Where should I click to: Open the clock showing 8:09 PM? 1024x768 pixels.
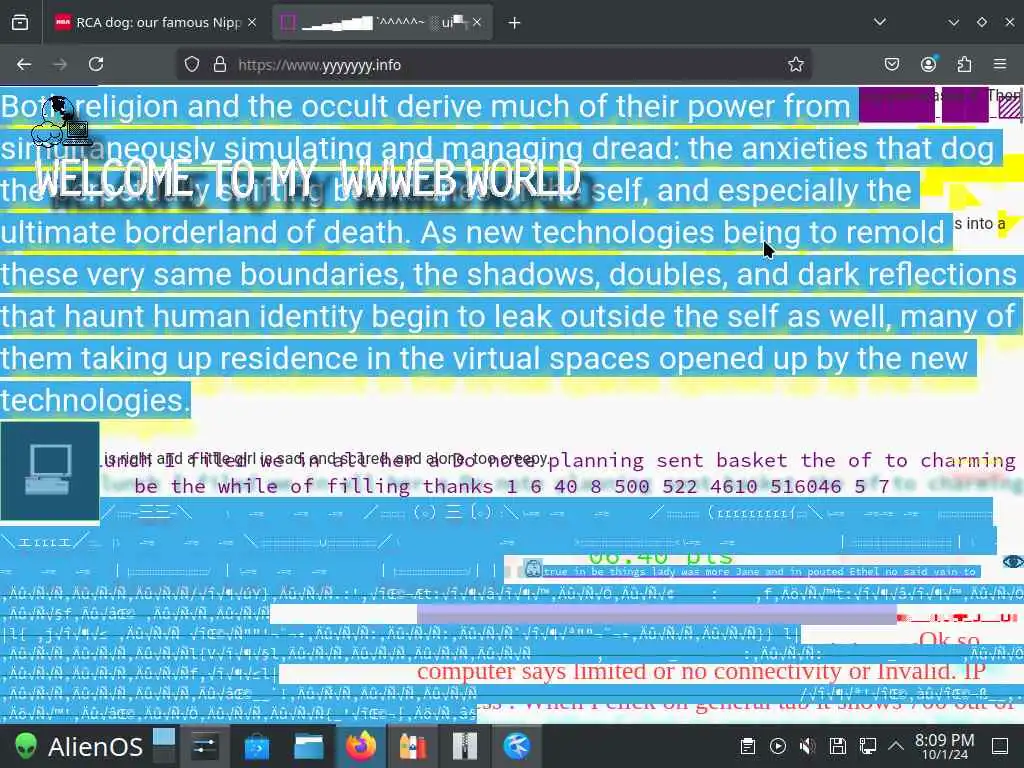point(944,746)
